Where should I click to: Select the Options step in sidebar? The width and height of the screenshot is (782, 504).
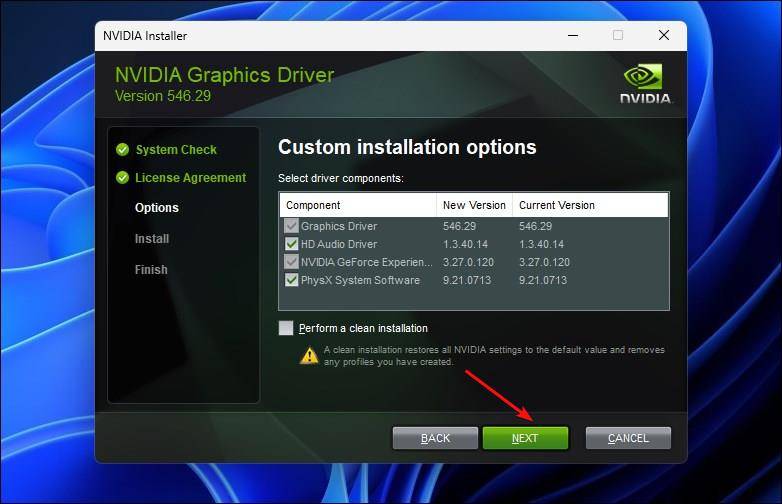(x=157, y=208)
